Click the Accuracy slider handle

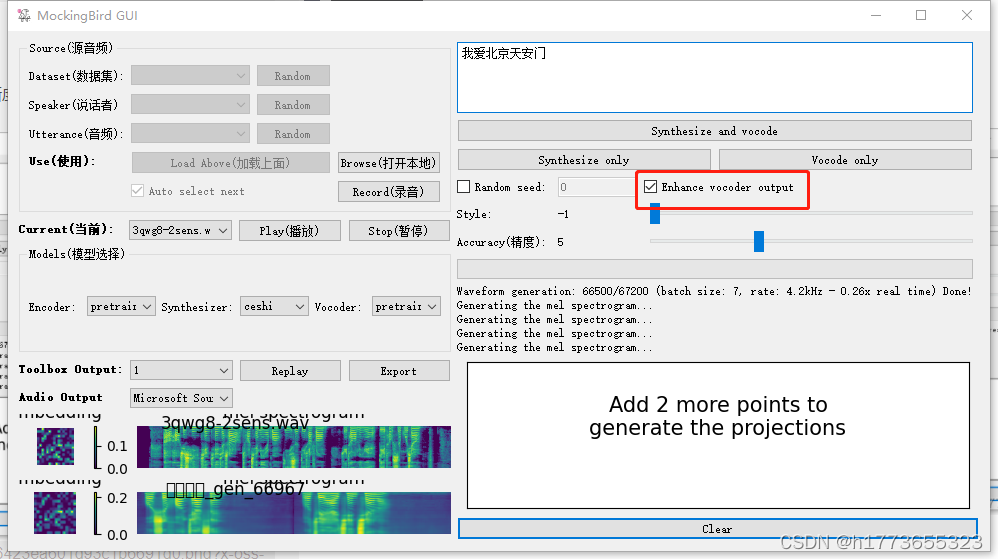click(x=759, y=241)
